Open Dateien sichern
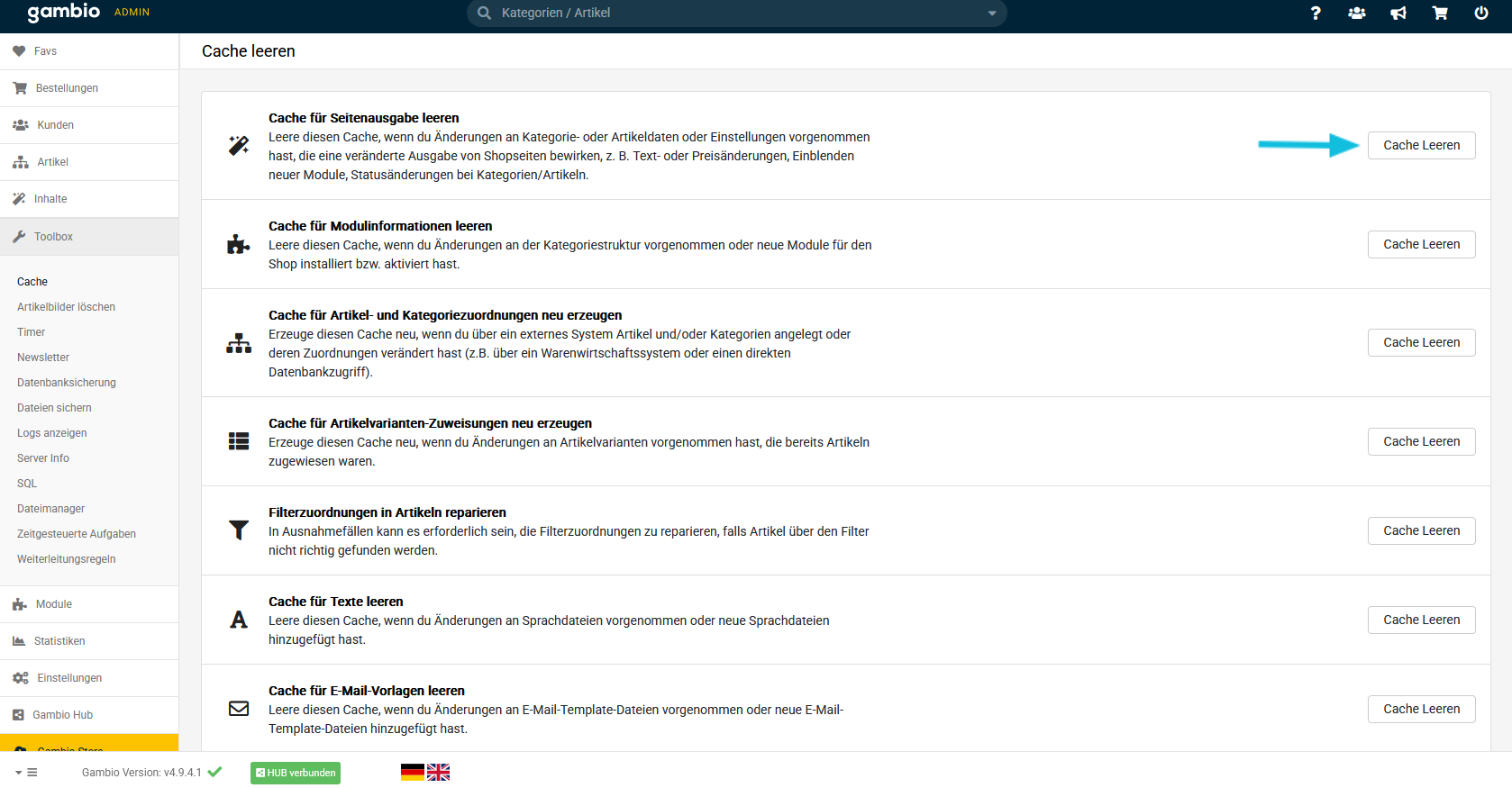 54,408
